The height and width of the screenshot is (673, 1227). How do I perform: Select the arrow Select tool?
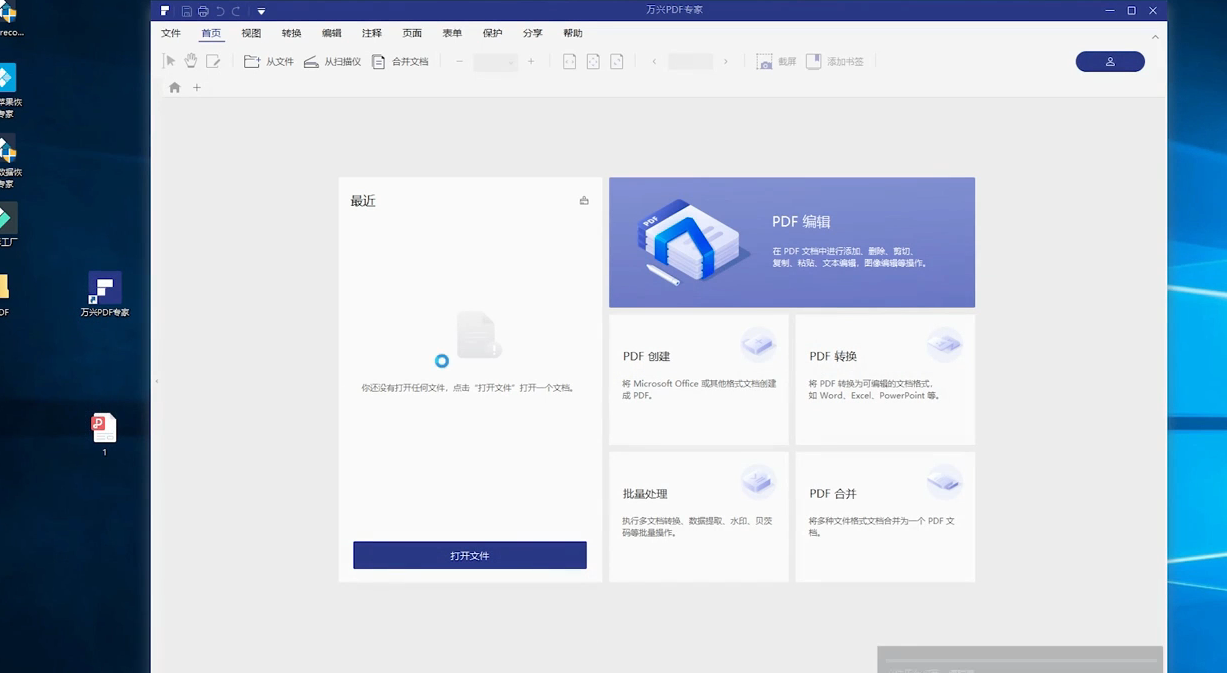tap(169, 61)
